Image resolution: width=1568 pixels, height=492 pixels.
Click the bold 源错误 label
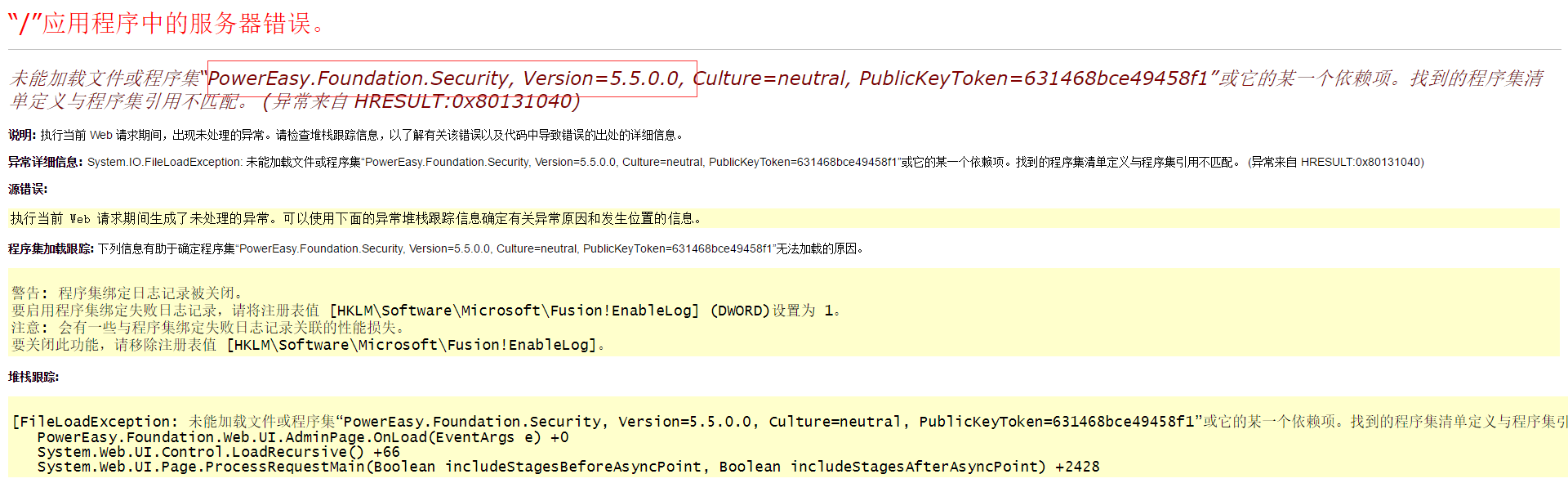[x=28, y=189]
